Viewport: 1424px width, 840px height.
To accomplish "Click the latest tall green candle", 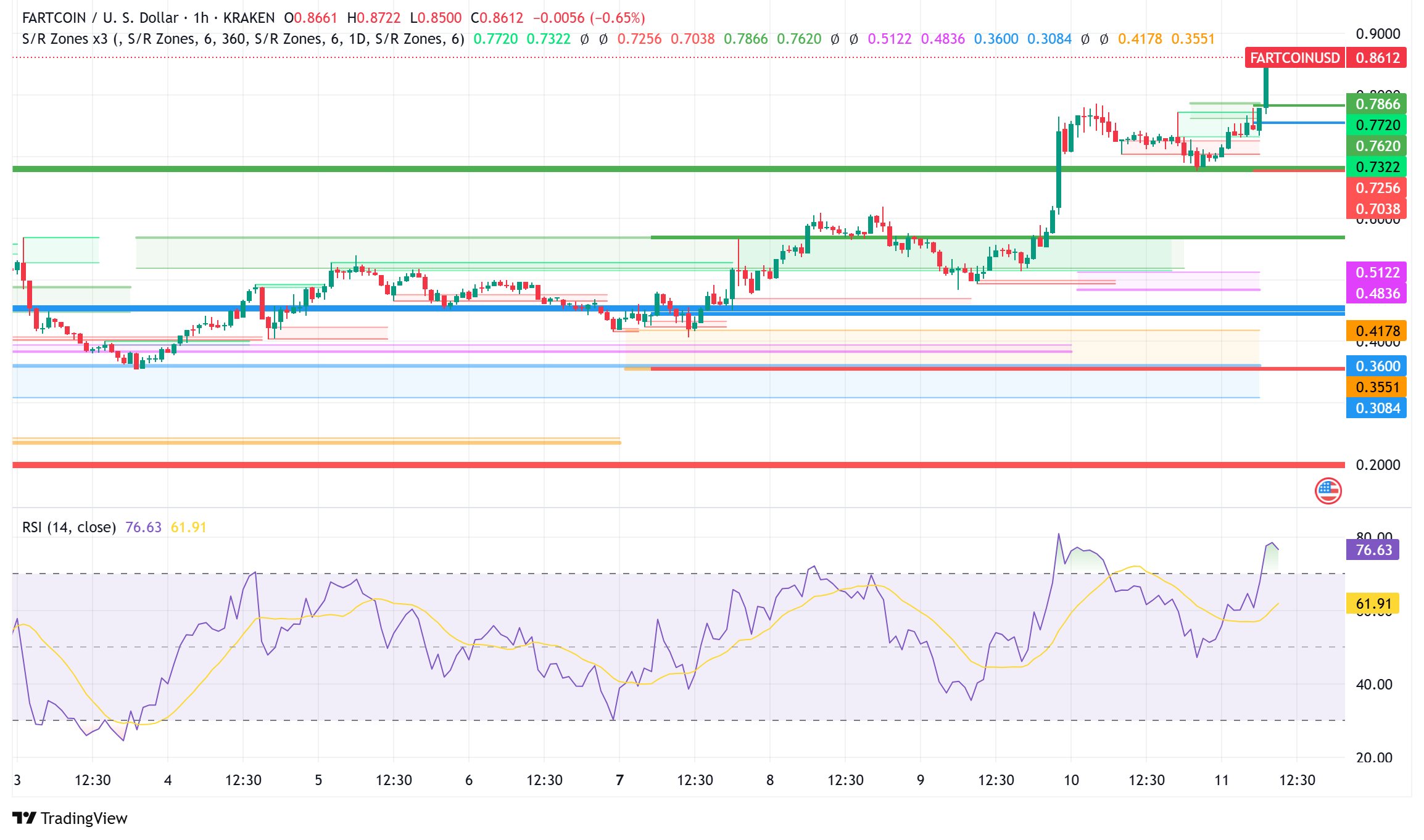I will [1266, 86].
